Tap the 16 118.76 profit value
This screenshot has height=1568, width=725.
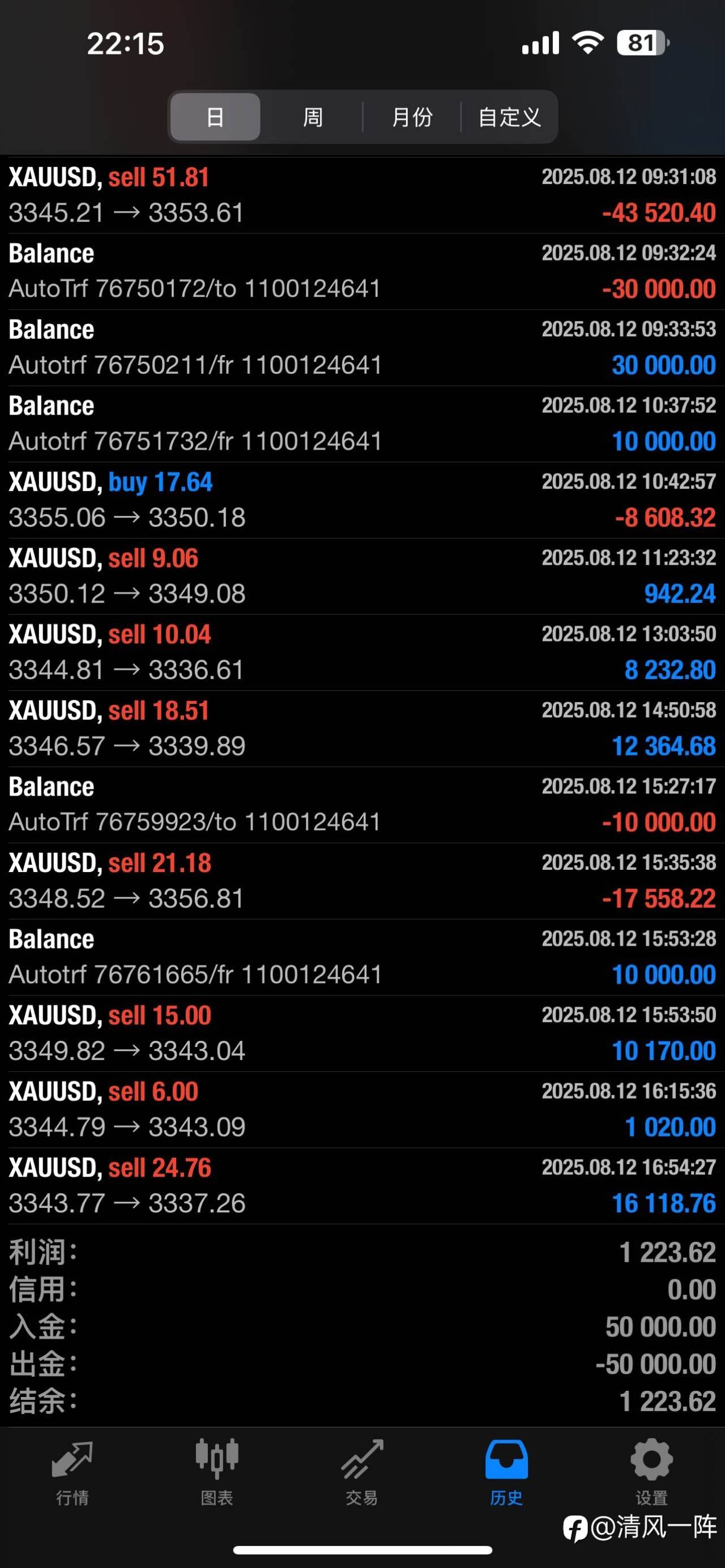tap(663, 1203)
